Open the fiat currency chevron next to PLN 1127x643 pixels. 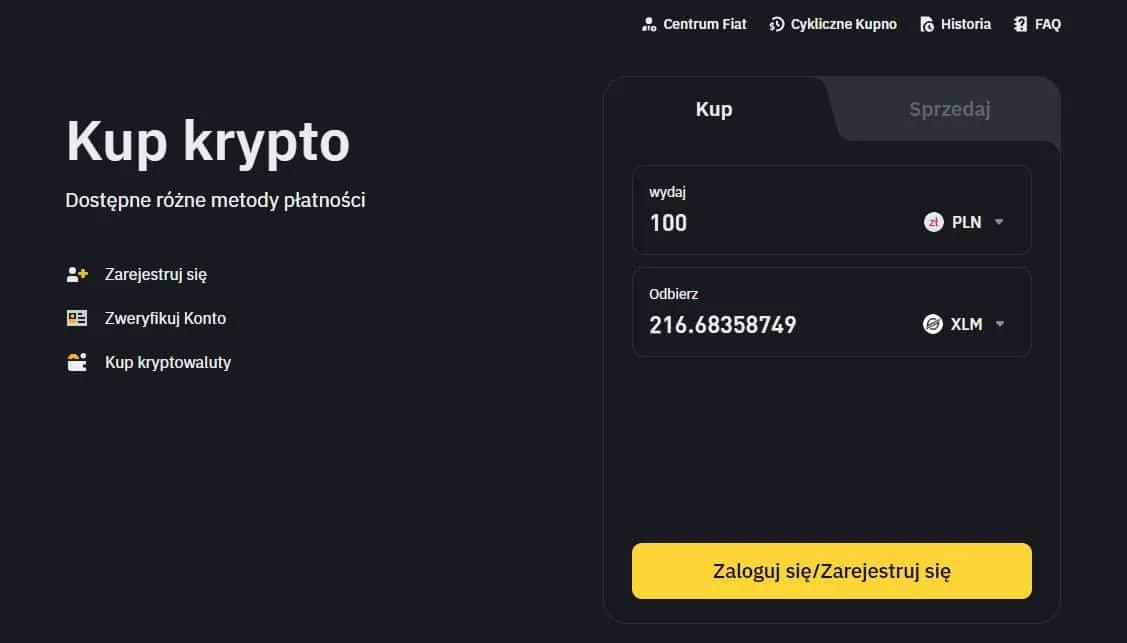pos(998,222)
